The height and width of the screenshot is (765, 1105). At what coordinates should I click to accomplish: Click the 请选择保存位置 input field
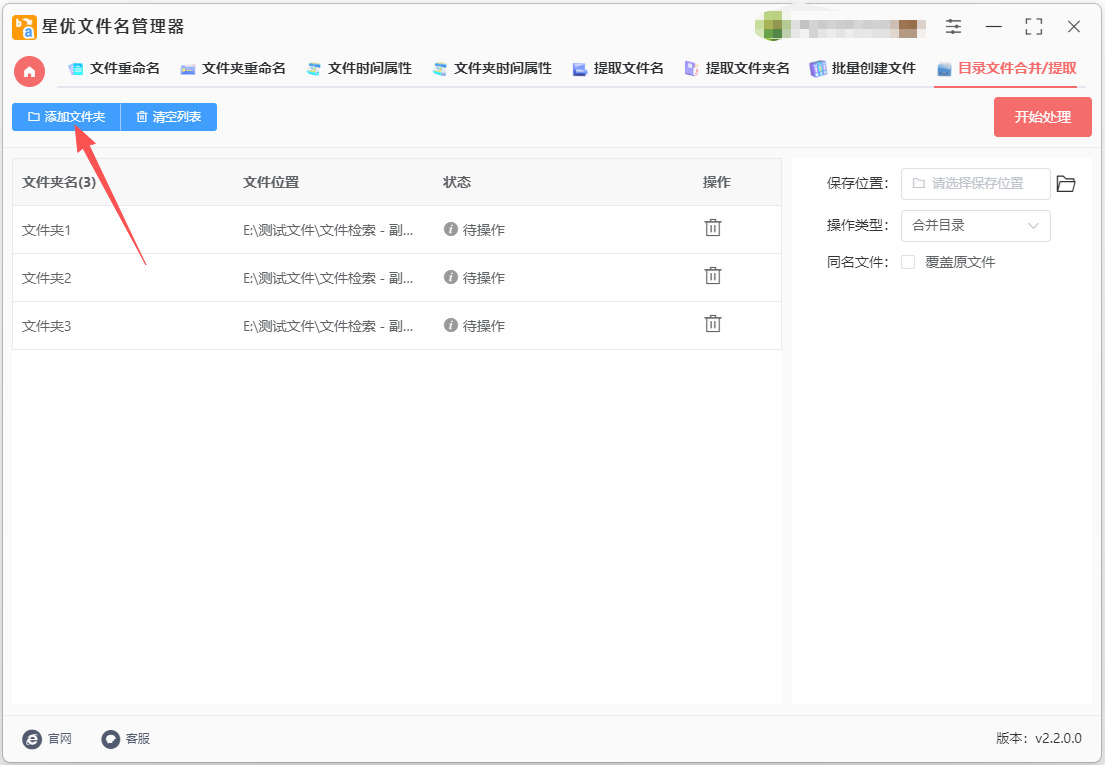click(976, 184)
